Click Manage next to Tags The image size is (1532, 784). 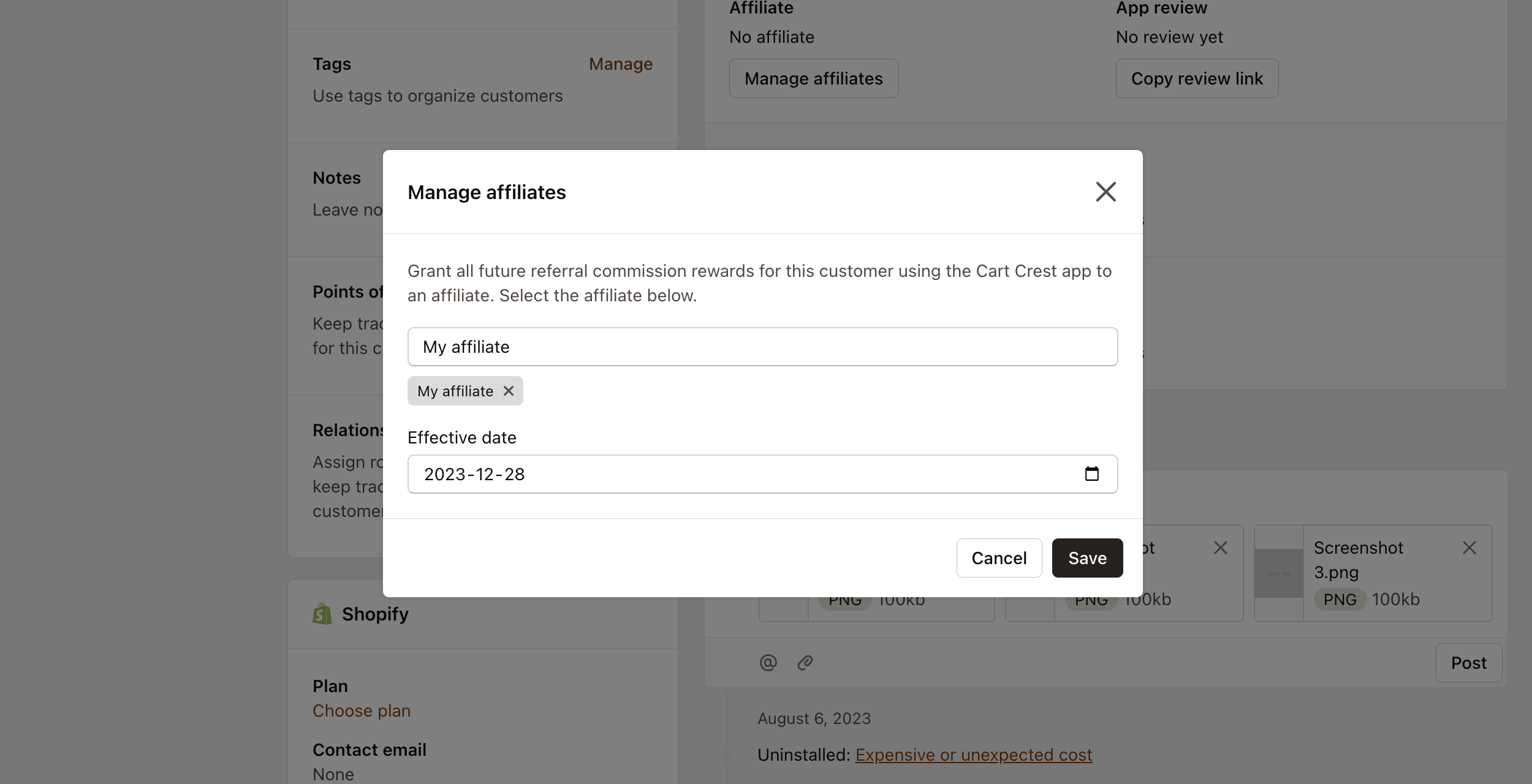tap(621, 64)
